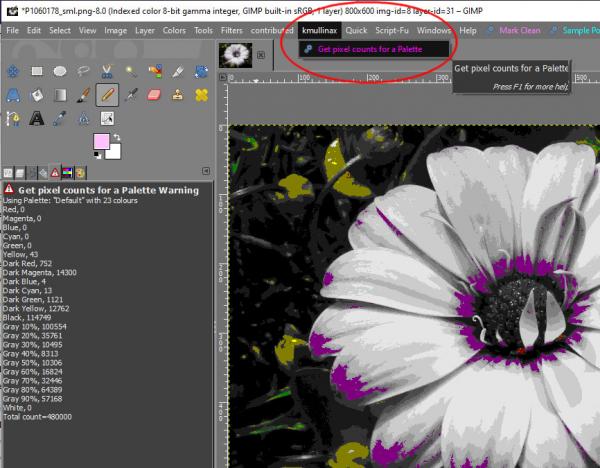
Task: Click Get pixel counts for a Palette
Action: (x=370, y=49)
